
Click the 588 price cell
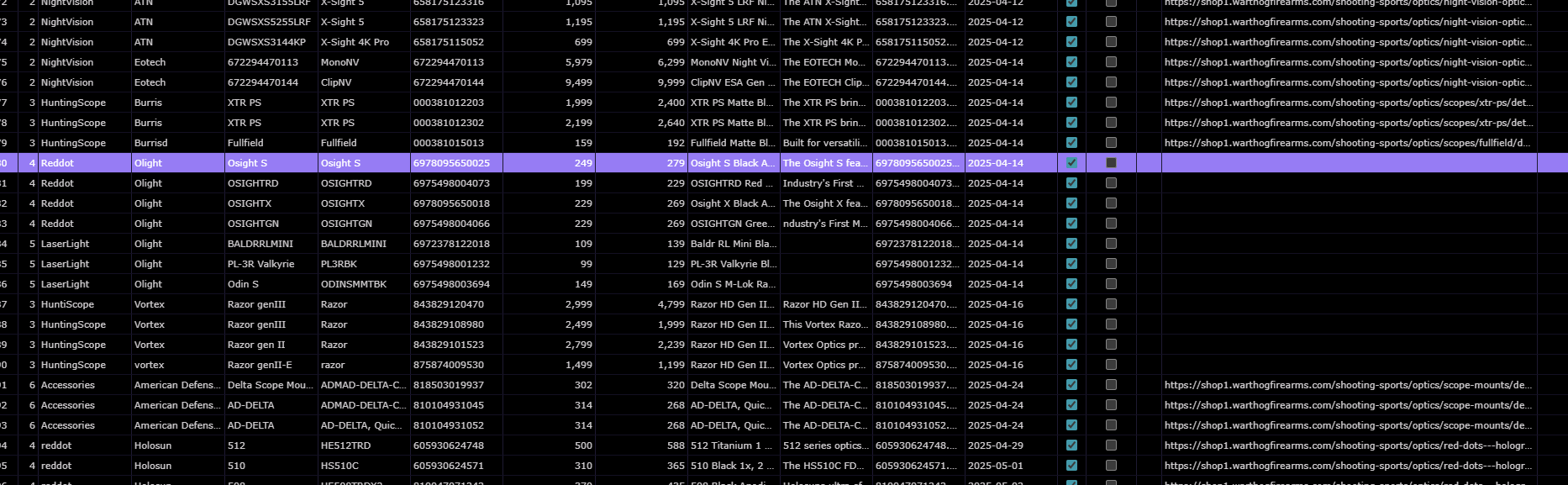point(641,445)
